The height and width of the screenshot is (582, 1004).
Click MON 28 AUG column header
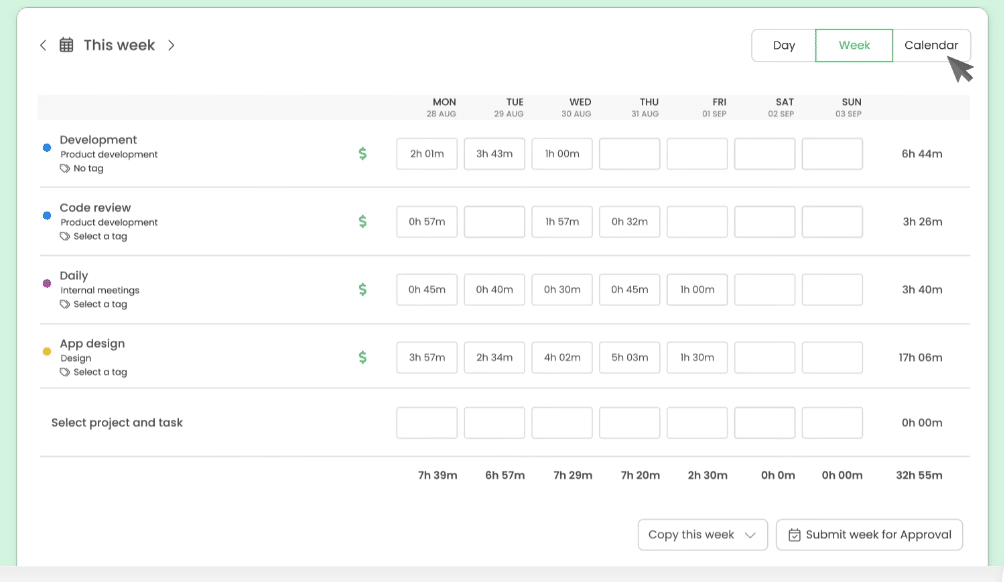click(442, 107)
